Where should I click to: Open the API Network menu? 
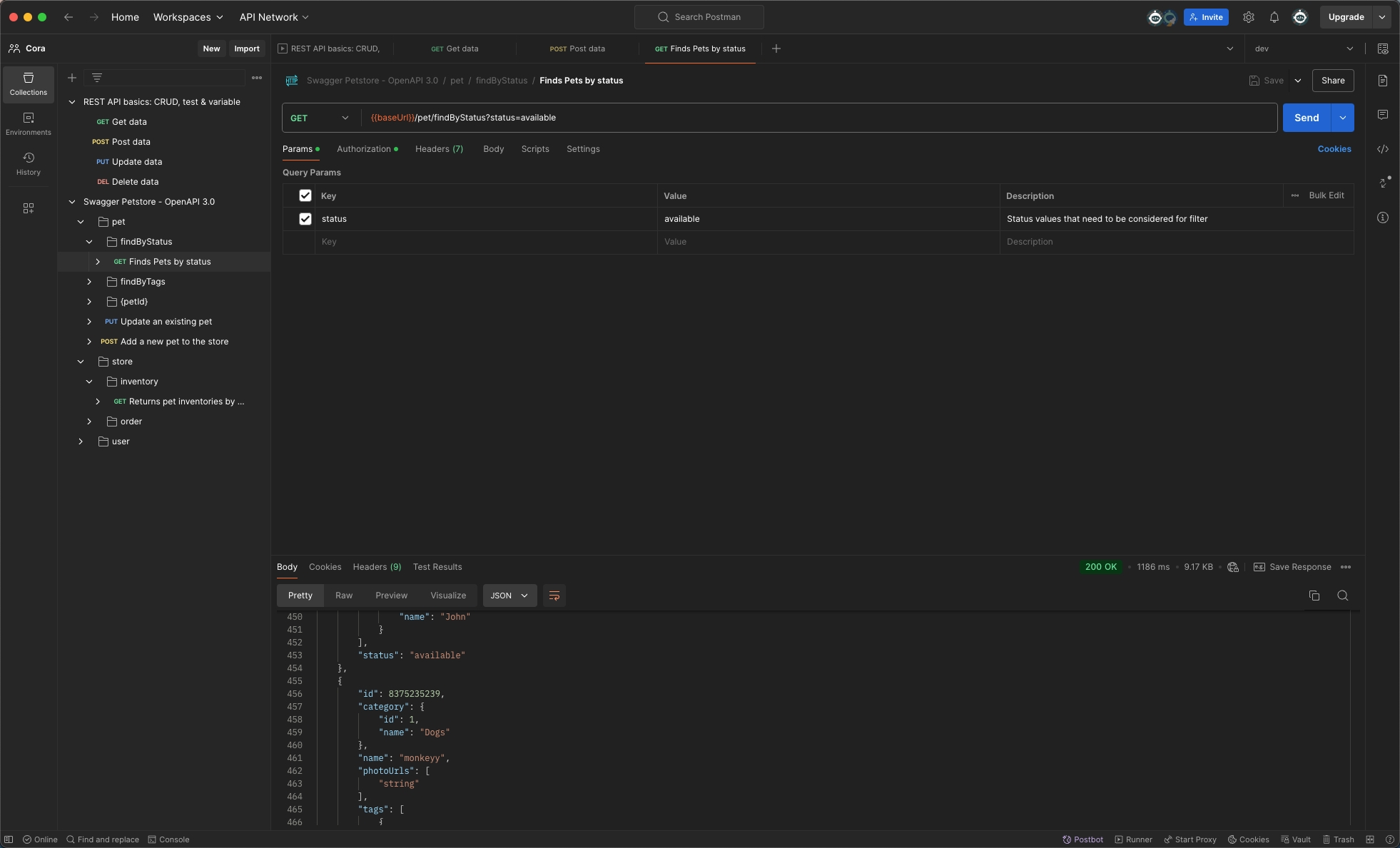(x=274, y=17)
